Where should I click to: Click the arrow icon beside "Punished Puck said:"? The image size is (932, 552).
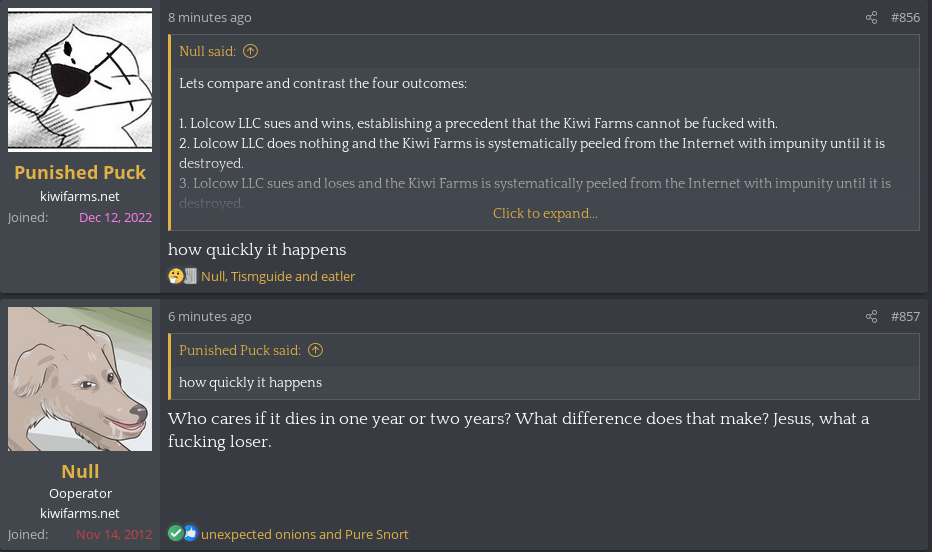tap(315, 350)
